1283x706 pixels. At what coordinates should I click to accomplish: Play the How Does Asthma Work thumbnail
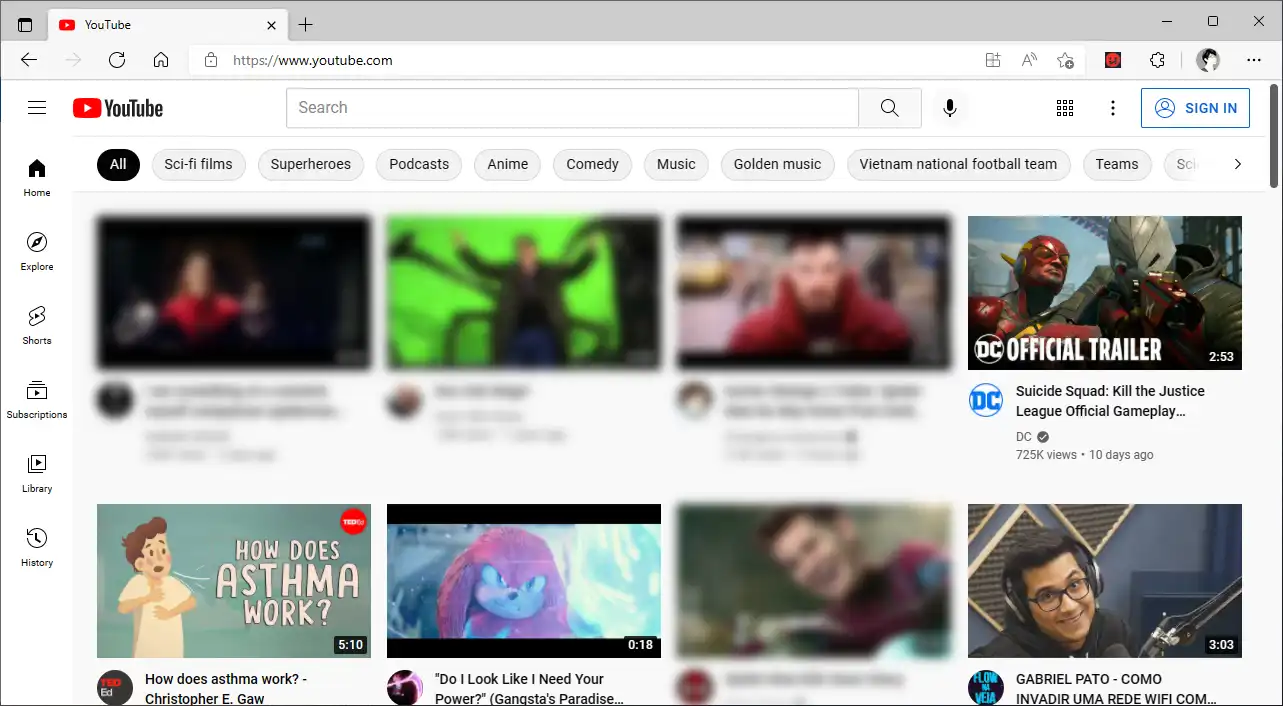click(x=234, y=581)
